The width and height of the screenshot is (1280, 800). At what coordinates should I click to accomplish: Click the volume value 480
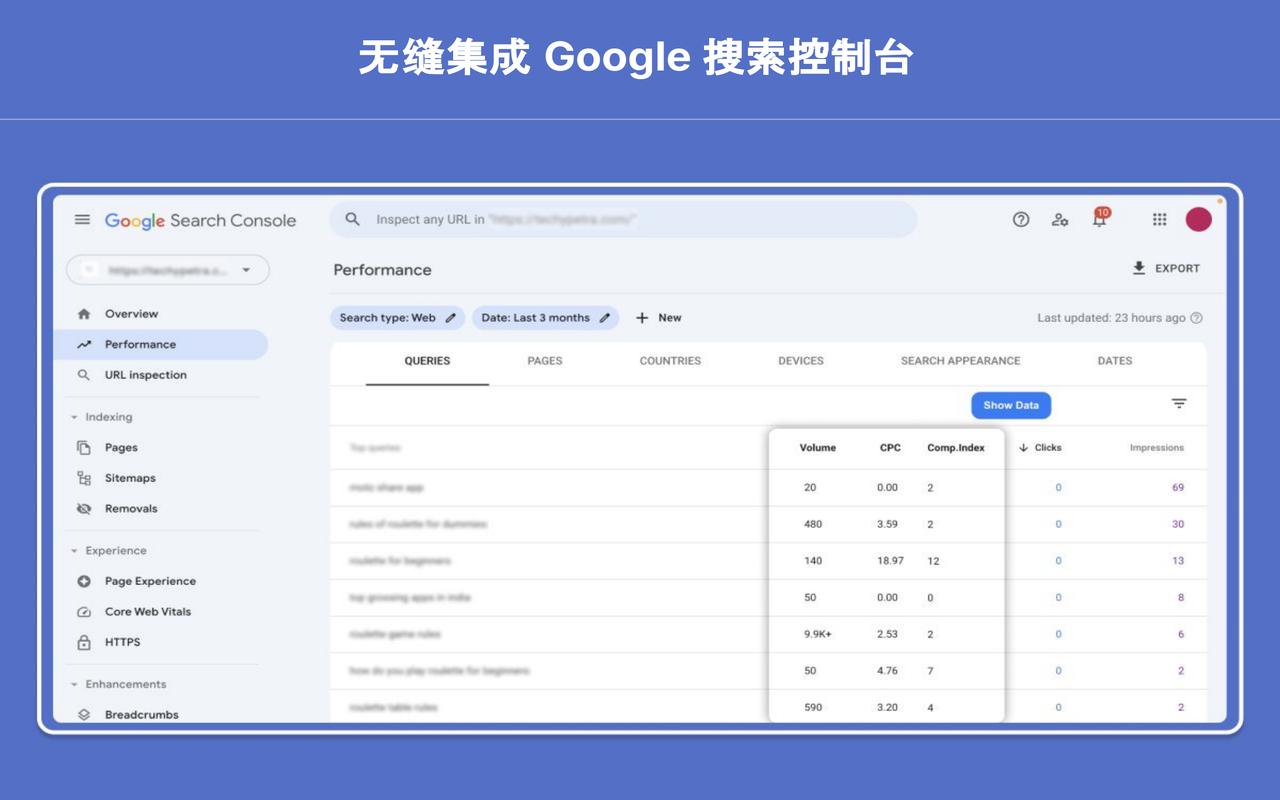813,524
